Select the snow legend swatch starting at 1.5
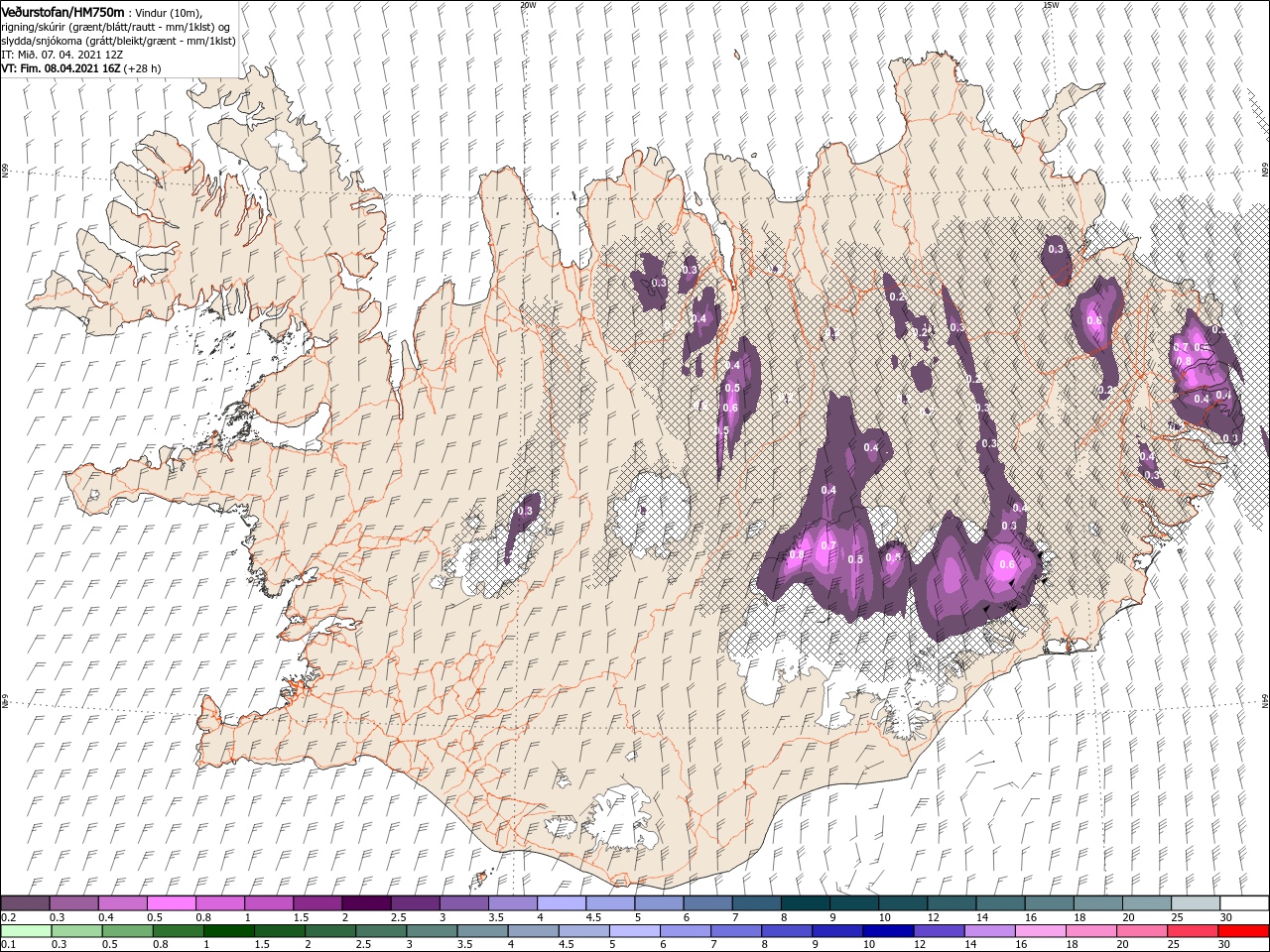The height and width of the screenshot is (952, 1270). coord(317,903)
